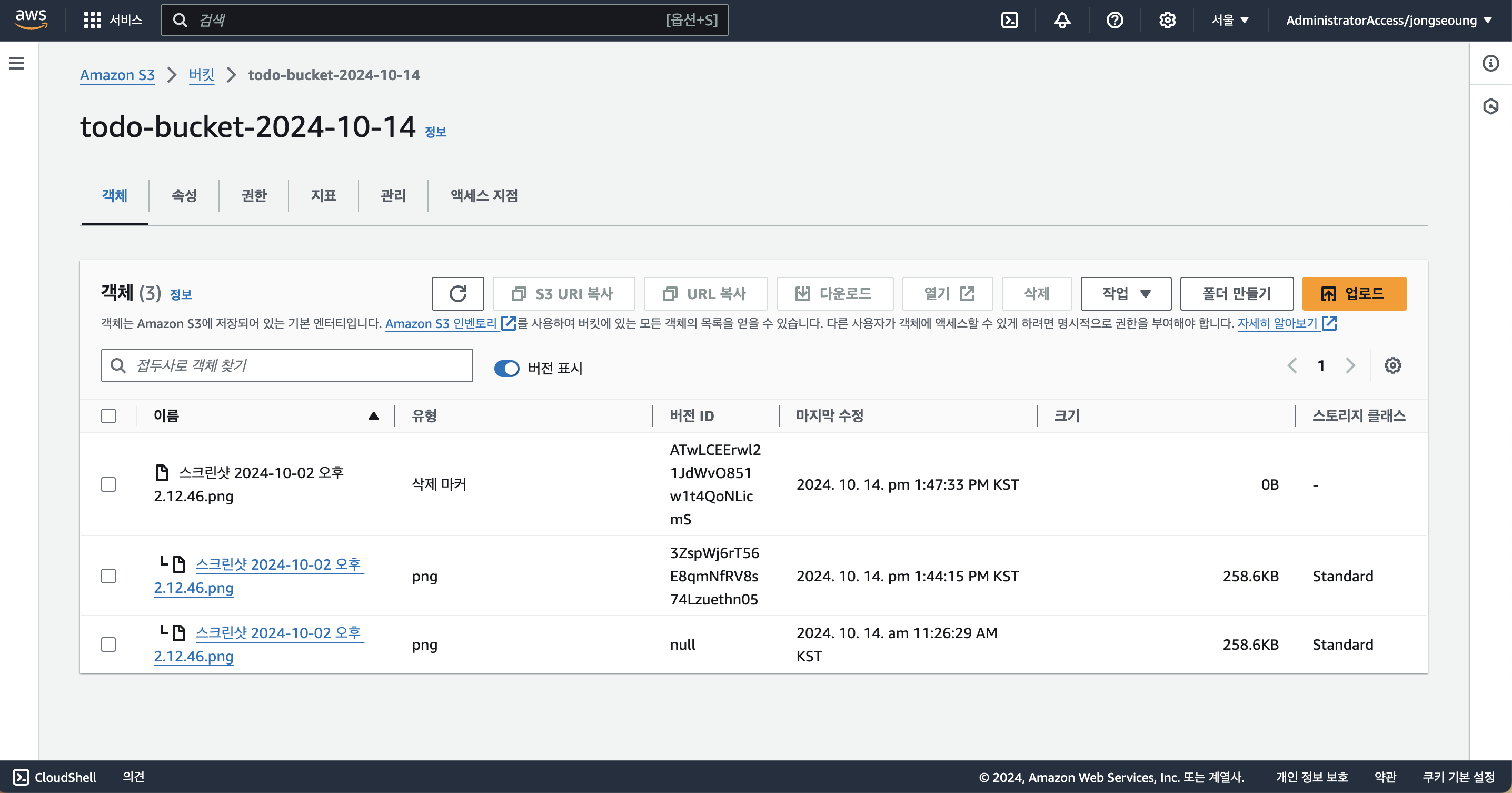Click the 폴더 만들기 button
The height and width of the screenshot is (793, 1512).
pos(1237,293)
